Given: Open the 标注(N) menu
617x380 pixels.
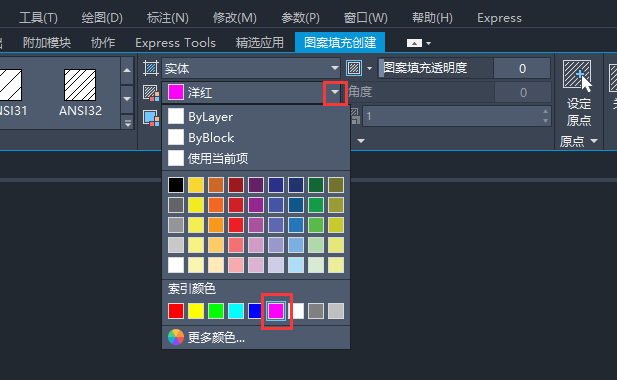Looking at the screenshot, I should (168, 18).
